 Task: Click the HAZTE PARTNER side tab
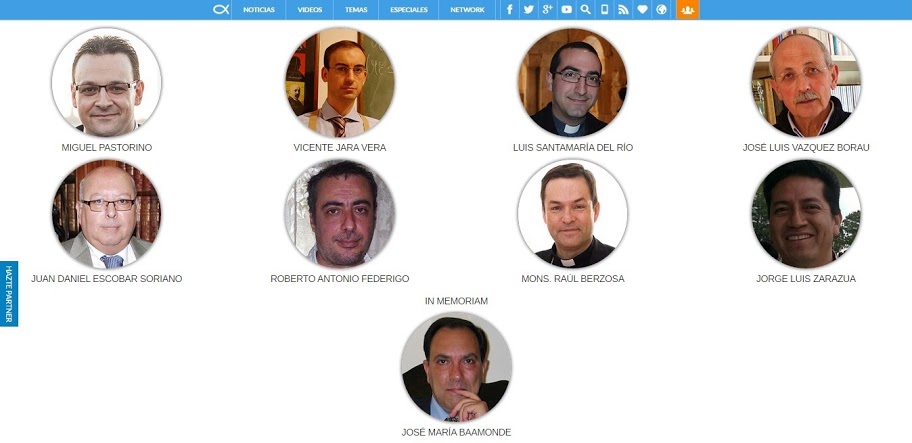9,294
